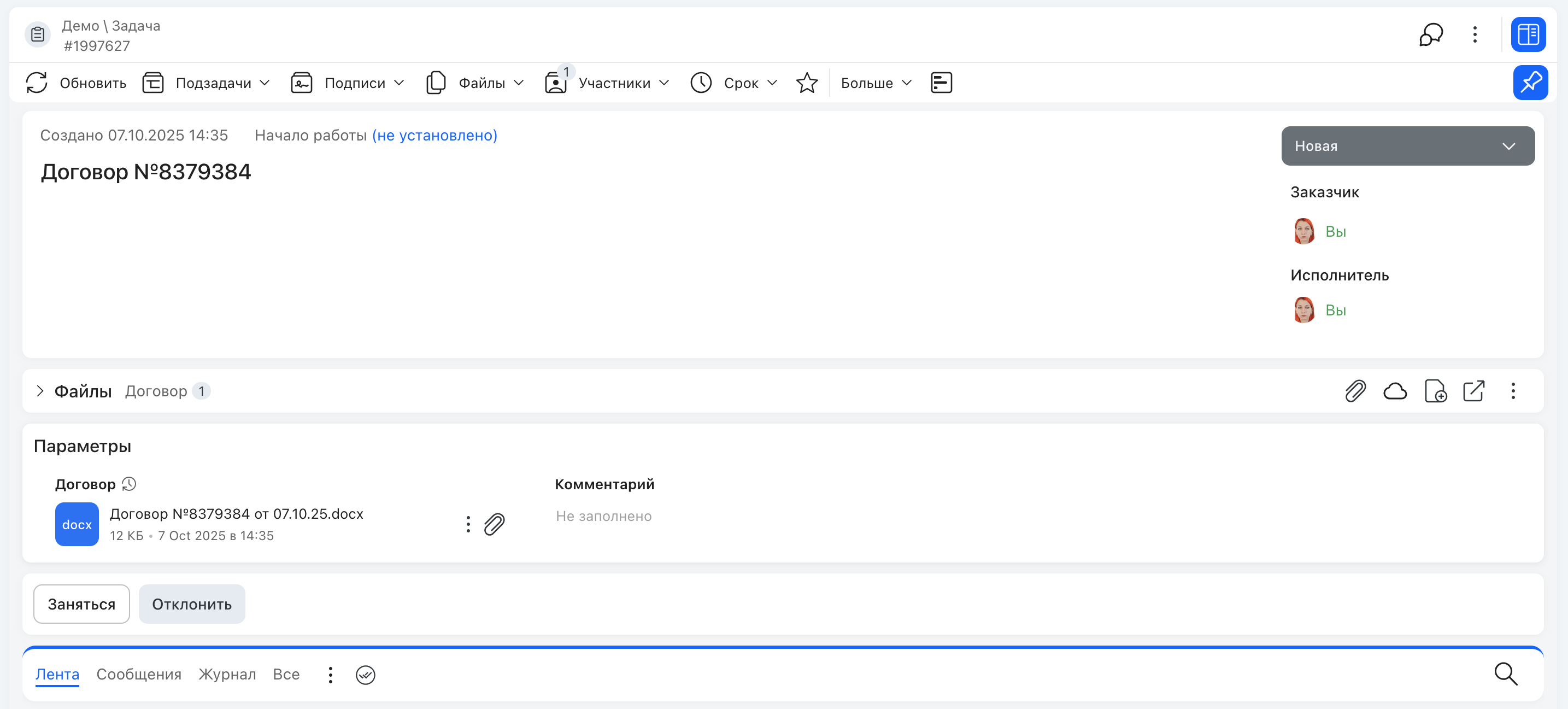Viewport: 1568px width, 709px height.
Task: Click the history icon next to Договор
Action: pyautogui.click(x=129, y=484)
